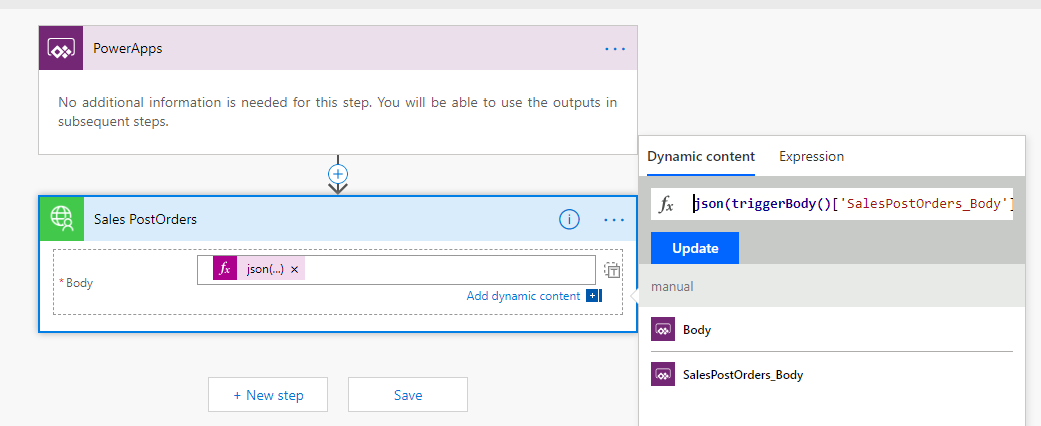1041x426 pixels.
Task: Select SalesPostOrders_Body dynamic content item
Action: (832, 374)
